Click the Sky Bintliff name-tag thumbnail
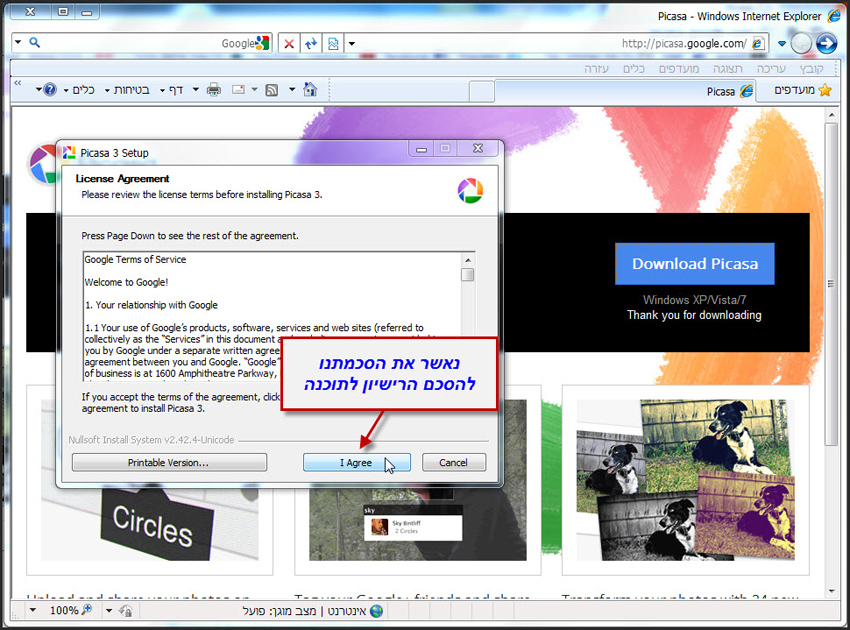850x630 pixels. (x=413, y=524)
